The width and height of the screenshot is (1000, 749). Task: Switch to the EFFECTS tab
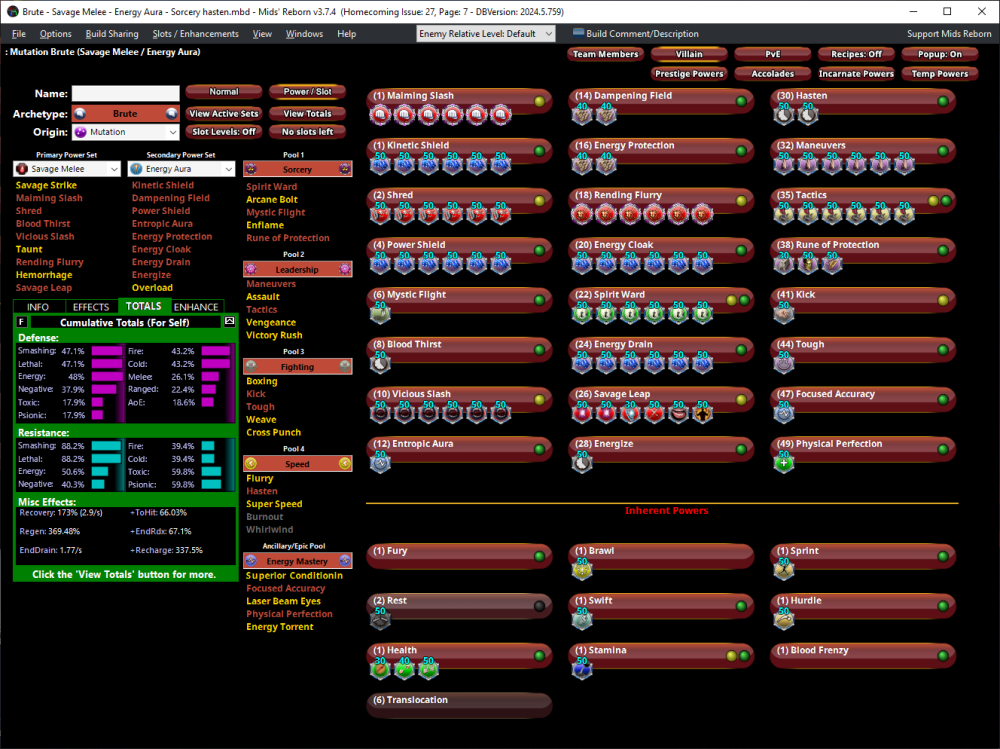pyautogui.click(x=91, y=307)
